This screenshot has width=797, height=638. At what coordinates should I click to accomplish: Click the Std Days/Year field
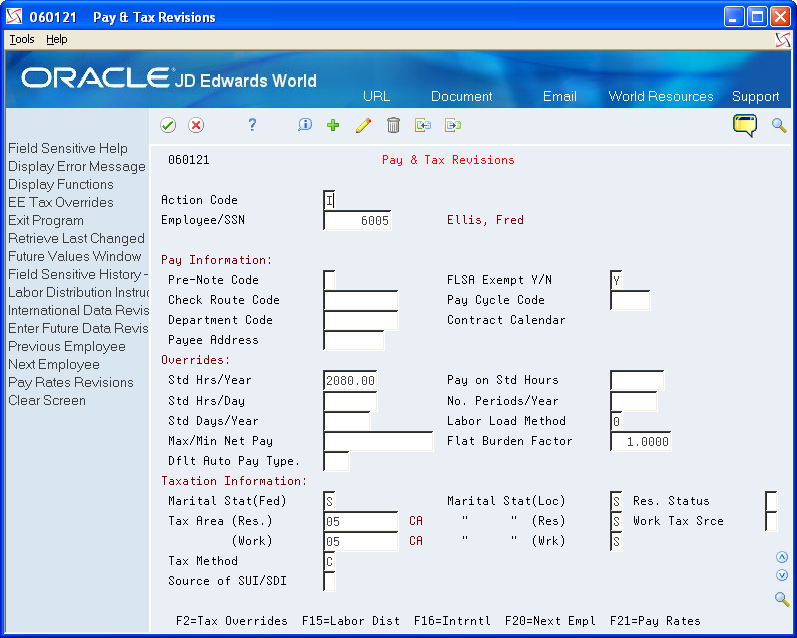click(347, 421)
